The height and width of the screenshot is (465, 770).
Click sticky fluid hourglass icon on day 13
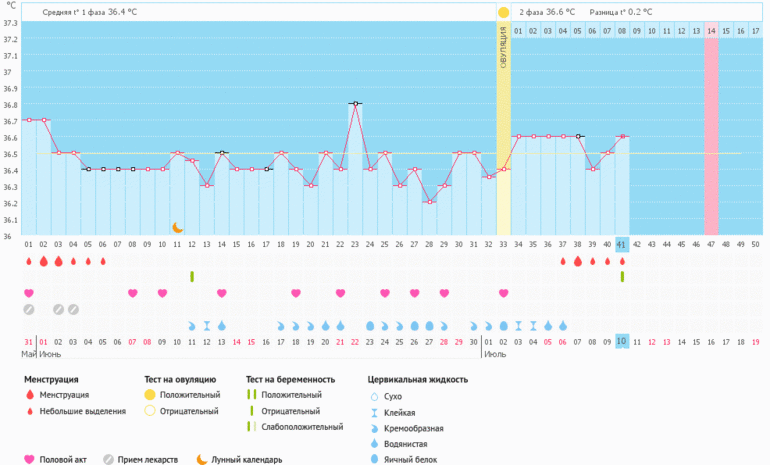click(x=207, y=326)
